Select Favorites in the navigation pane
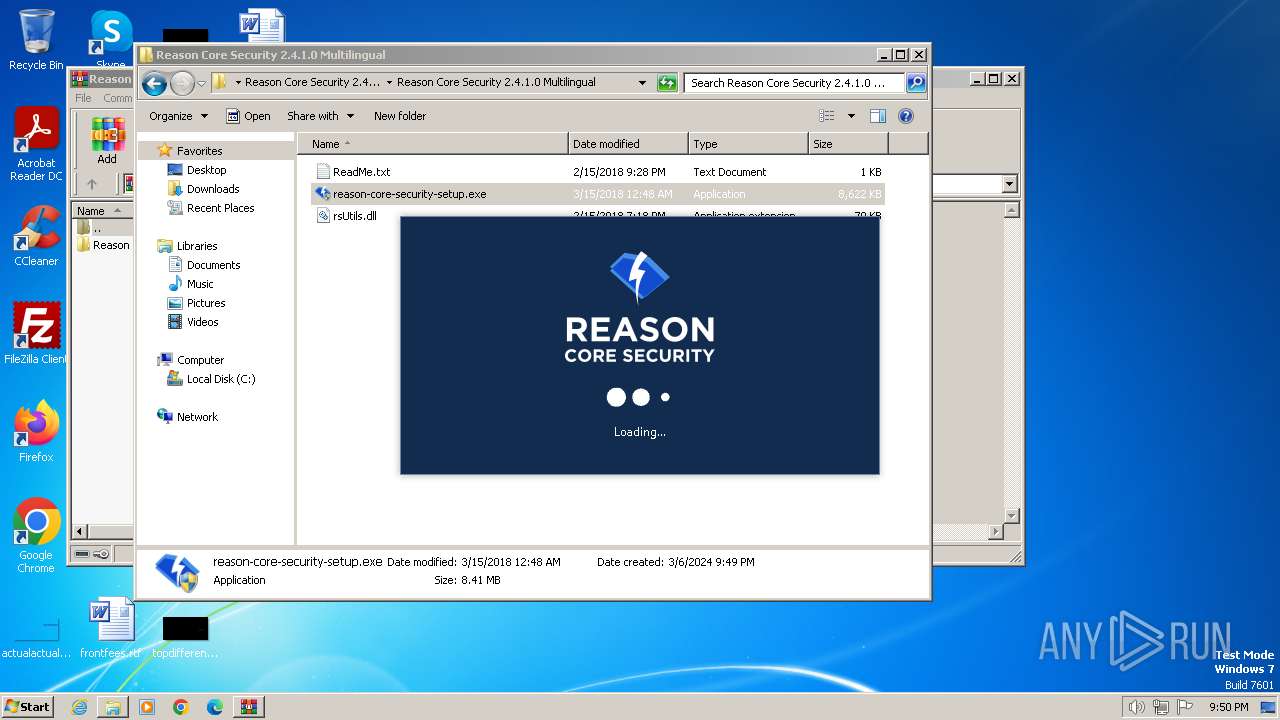The height and width of the screenshot is (720, 1280). (199, 151)
